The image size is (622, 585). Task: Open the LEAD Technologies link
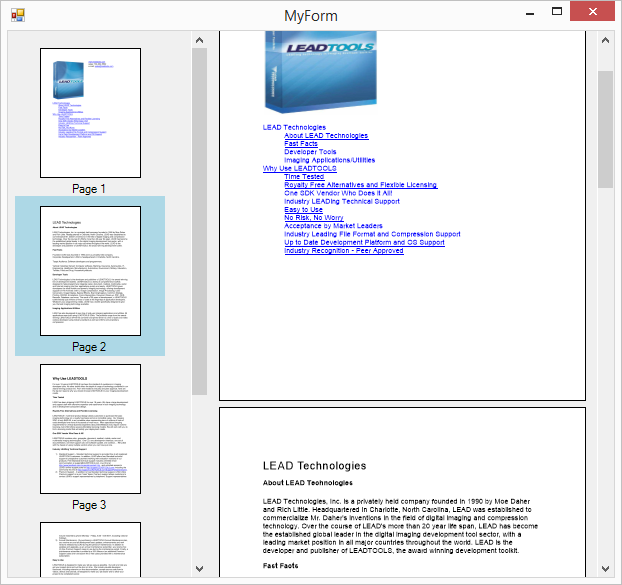coord(294,127)
